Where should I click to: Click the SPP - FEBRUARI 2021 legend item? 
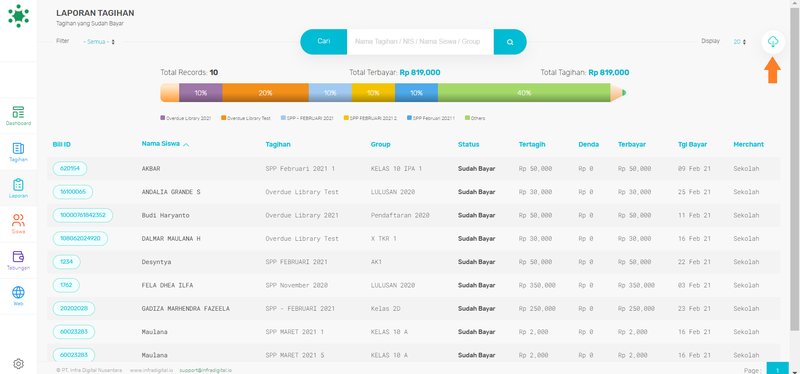[x=307, y=118]
